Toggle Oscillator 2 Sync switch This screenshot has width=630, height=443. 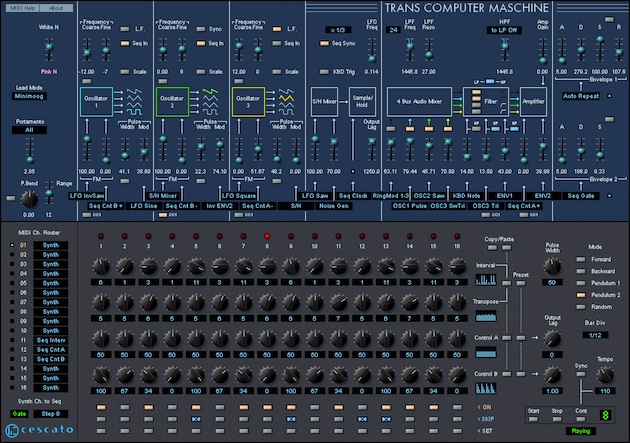pyautogui.click(x=201, y=29)
